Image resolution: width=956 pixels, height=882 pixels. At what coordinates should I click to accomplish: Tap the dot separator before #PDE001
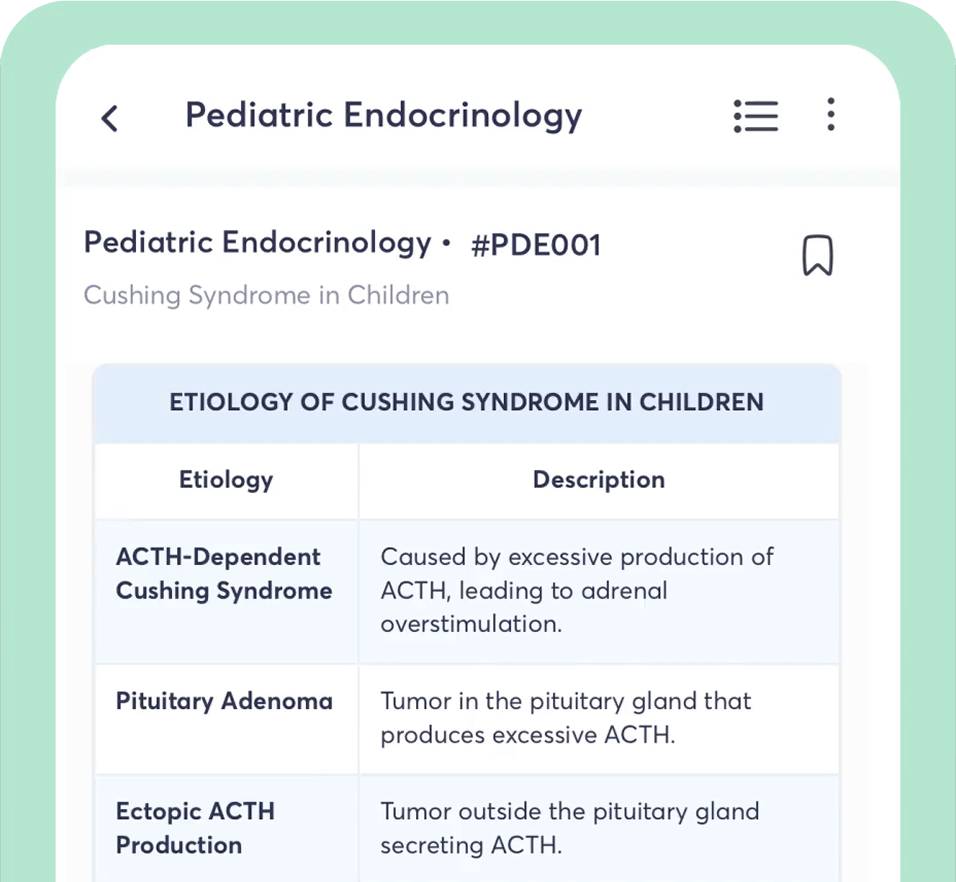pos(446,243)
